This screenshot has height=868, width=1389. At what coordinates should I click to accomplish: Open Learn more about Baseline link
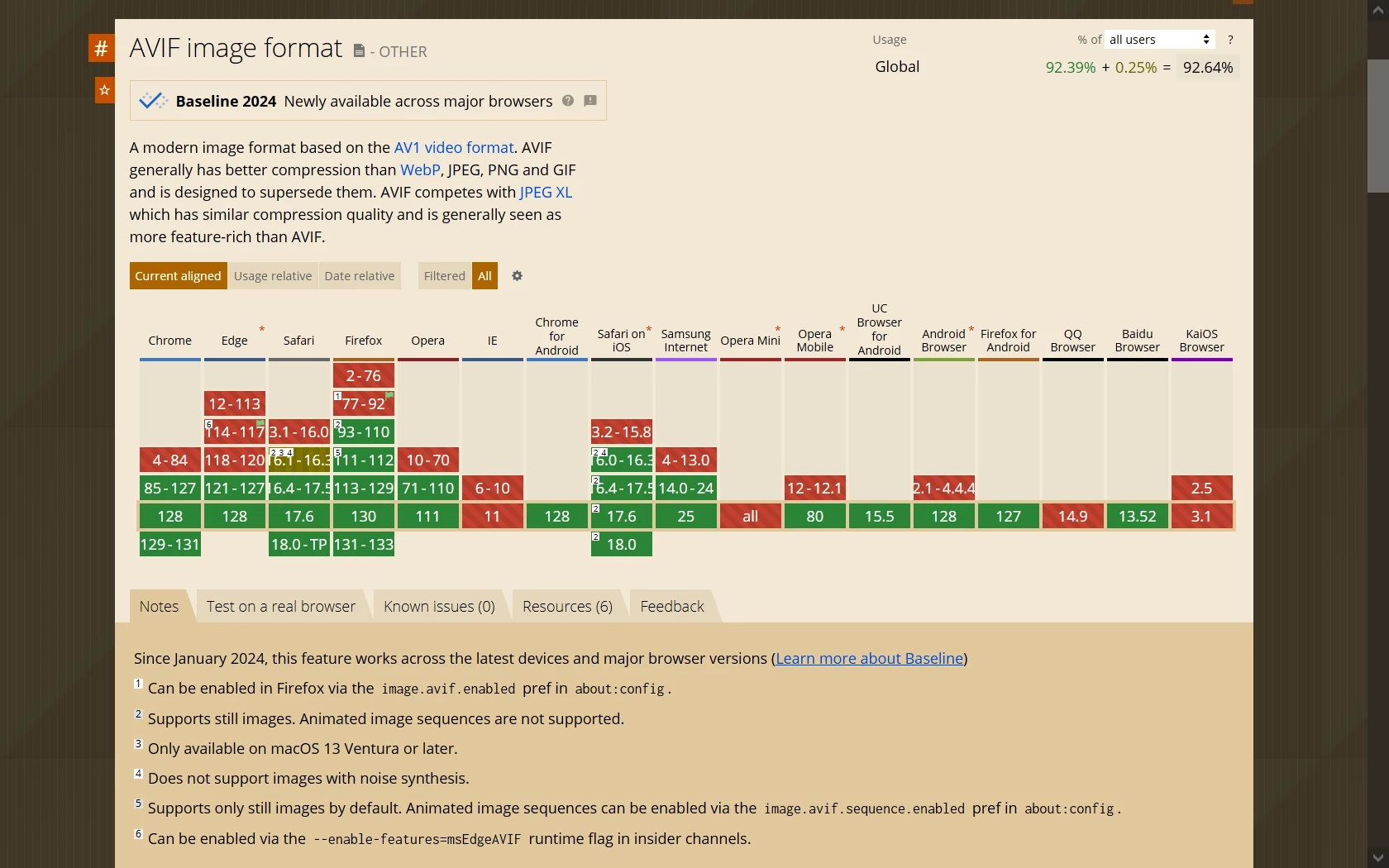coord(870,659)
